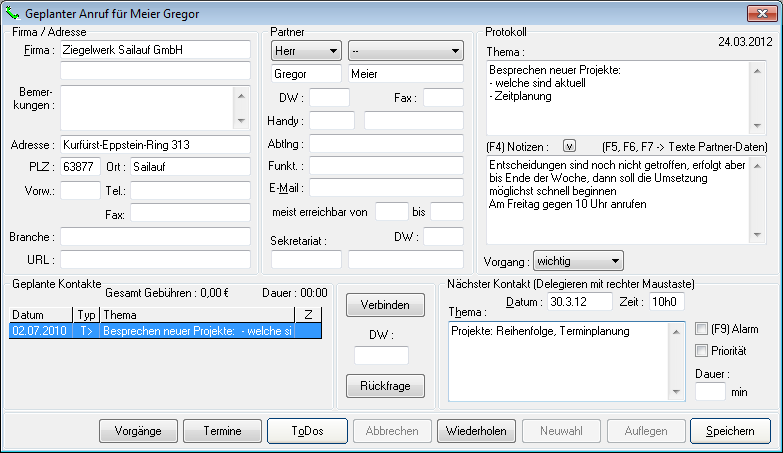Click the green phone icon in title bar
The width and height of the screenshot is (783, 453).
click(x=13, y=13)
